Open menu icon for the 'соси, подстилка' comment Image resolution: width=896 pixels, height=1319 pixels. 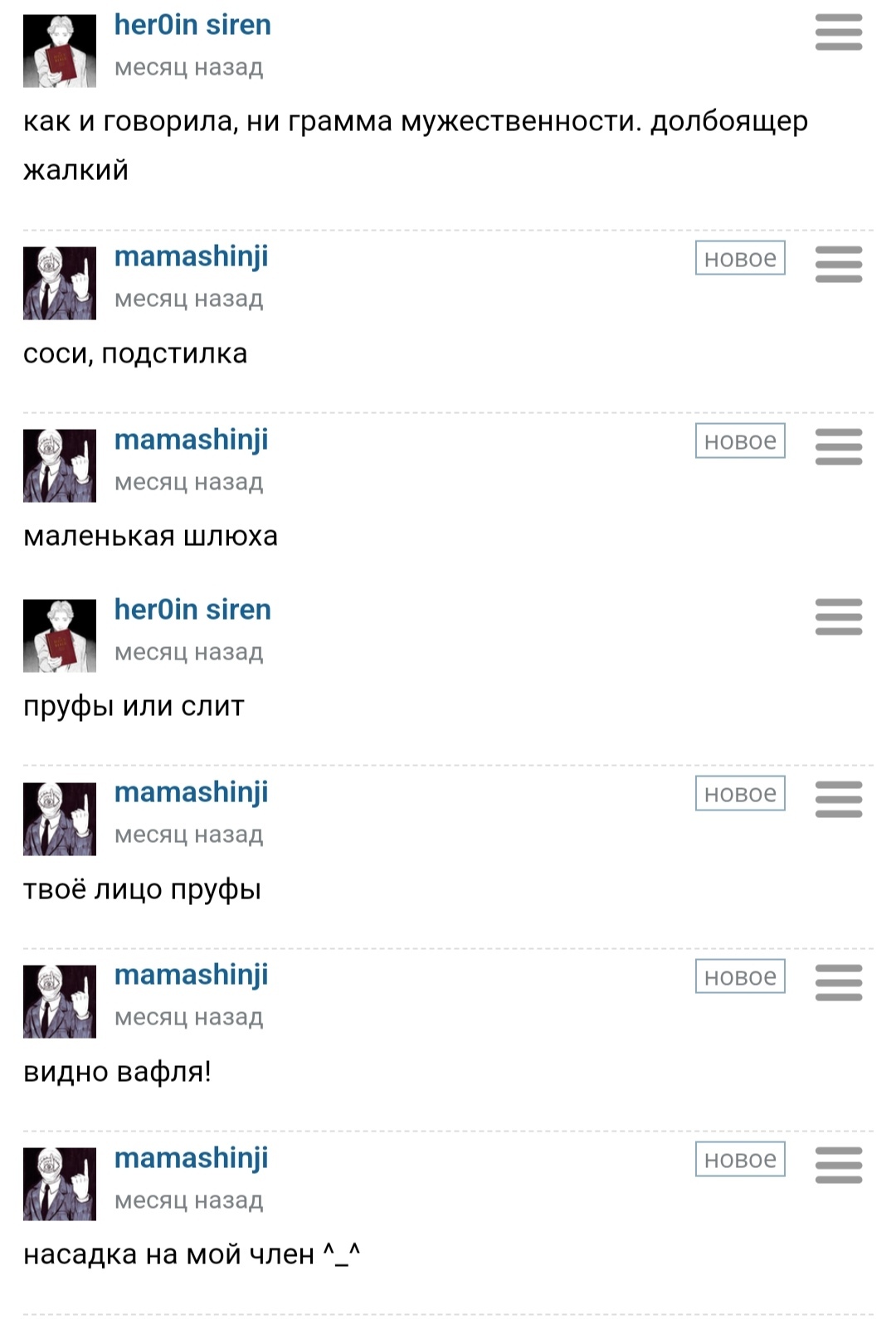(839, 264)
